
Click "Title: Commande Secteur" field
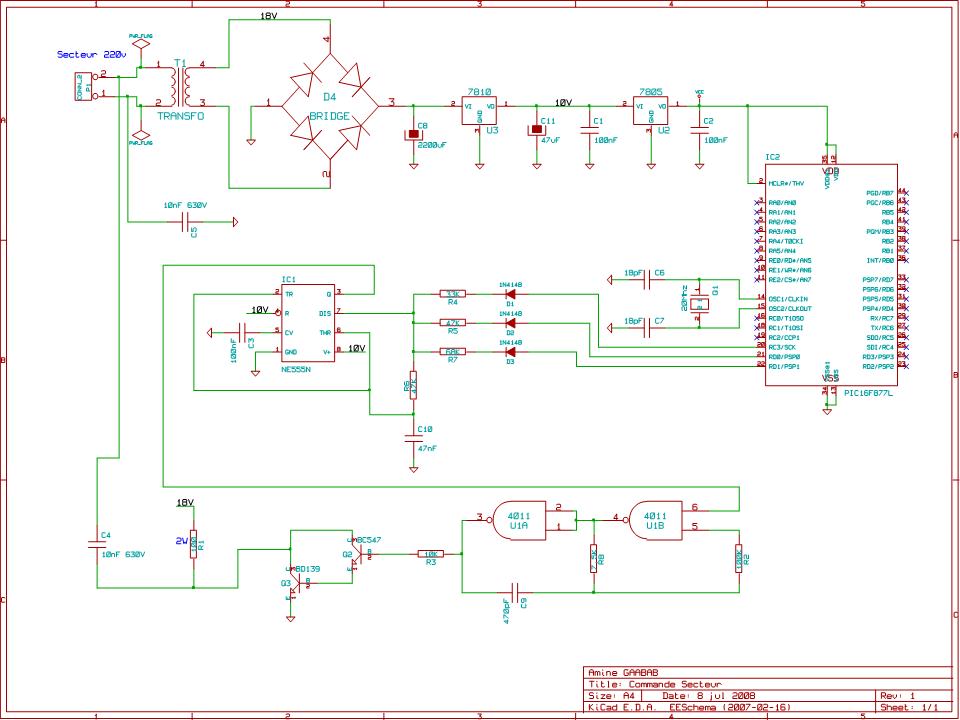pyautogui.click(x=655, y=684)
